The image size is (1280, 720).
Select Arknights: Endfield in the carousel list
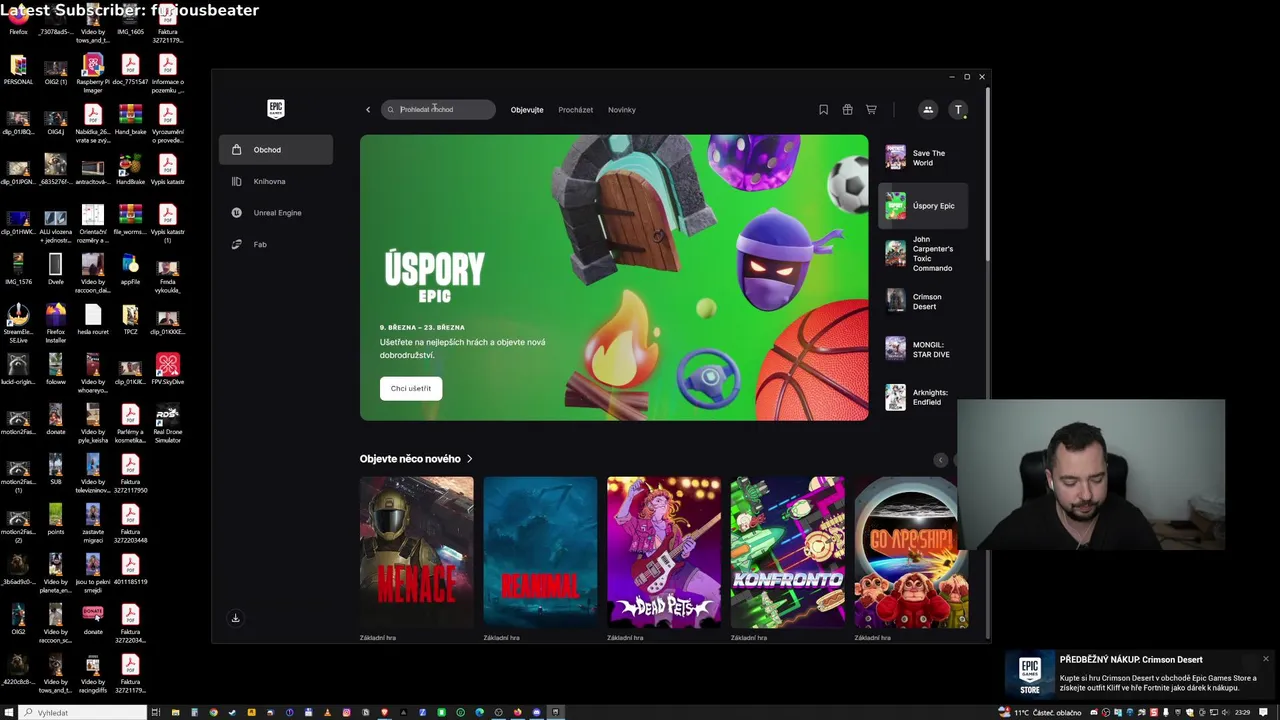pyautogui.click(x=923, y=397)
